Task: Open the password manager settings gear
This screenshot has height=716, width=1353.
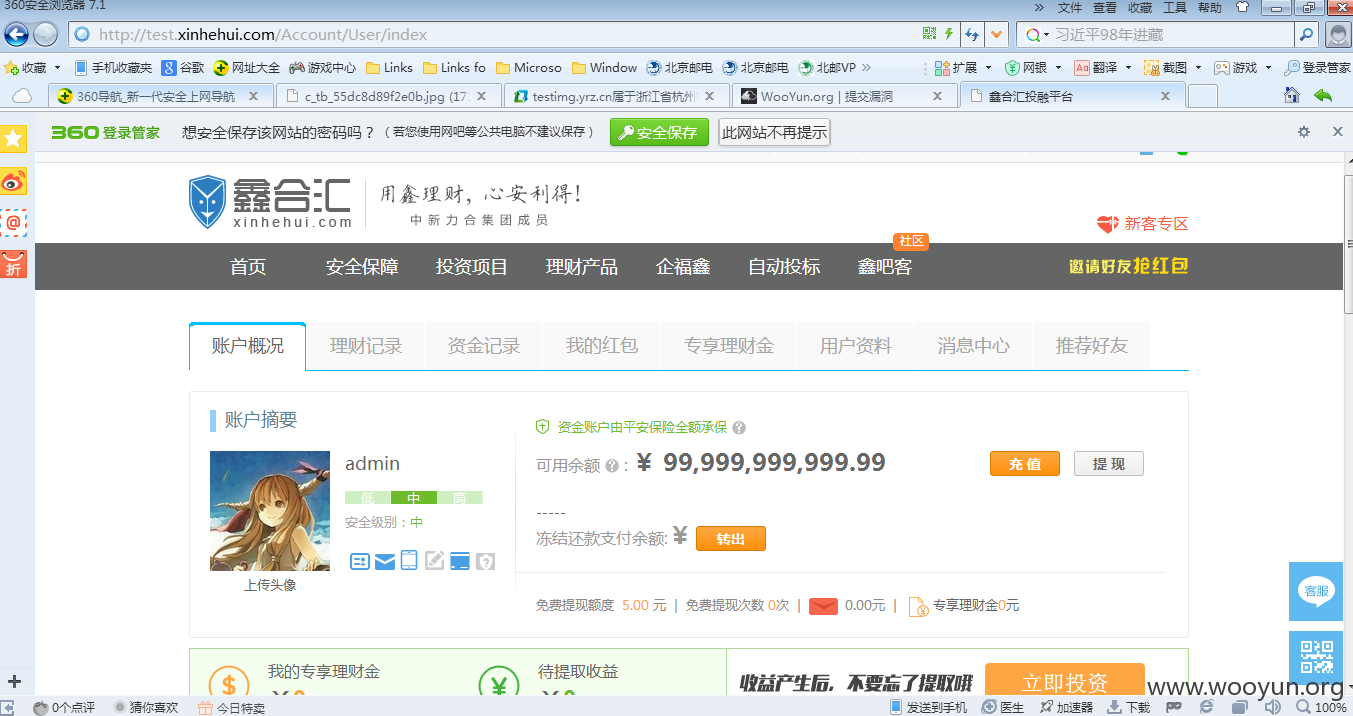Action: coord(1303,132)
